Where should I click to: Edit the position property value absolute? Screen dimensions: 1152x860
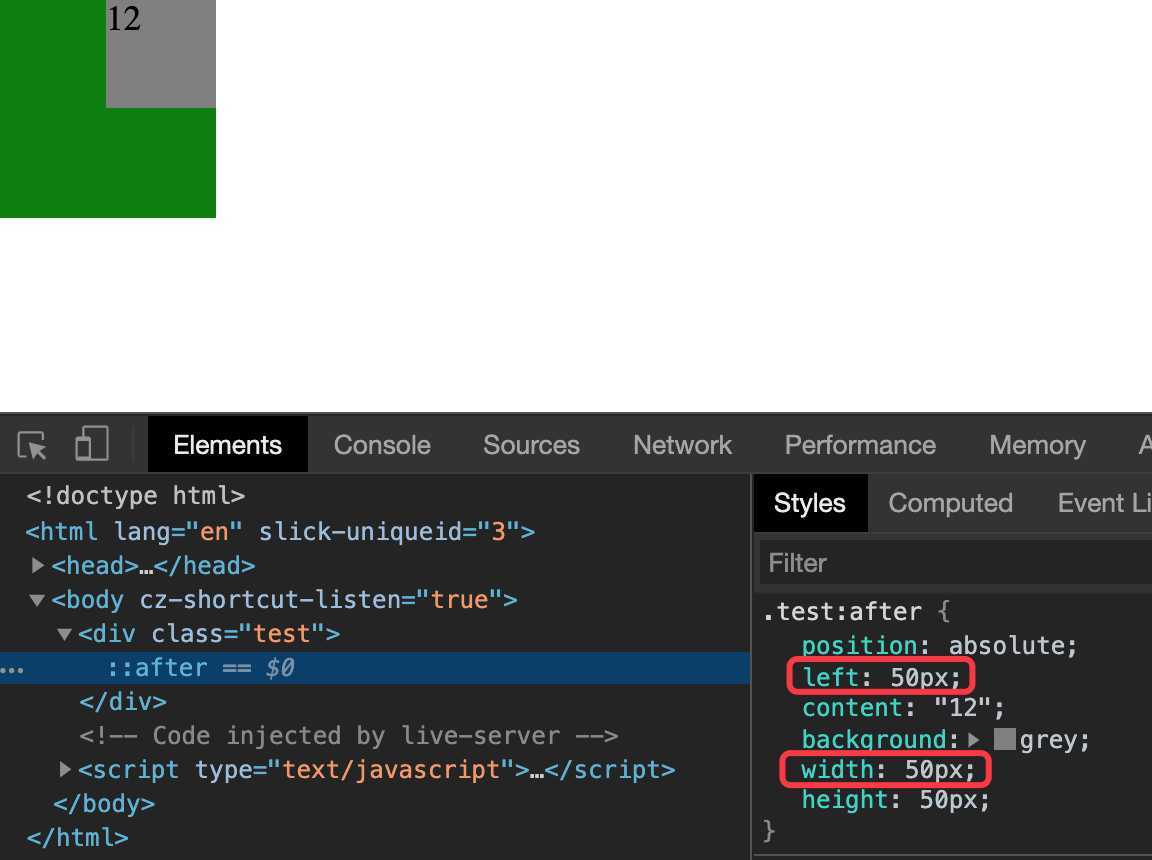(x=1005, y=646)
